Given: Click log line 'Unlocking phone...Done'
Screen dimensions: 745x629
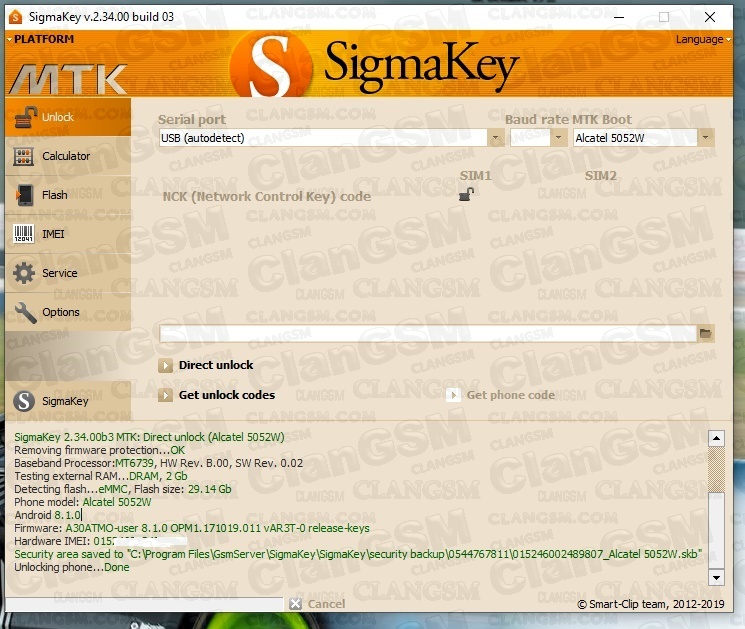Looking at the screenshot, I should tap(72, 567).
